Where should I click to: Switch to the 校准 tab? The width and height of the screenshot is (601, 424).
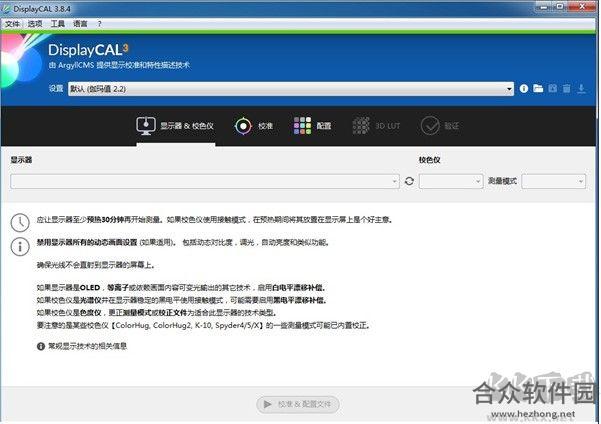[253, 126]
